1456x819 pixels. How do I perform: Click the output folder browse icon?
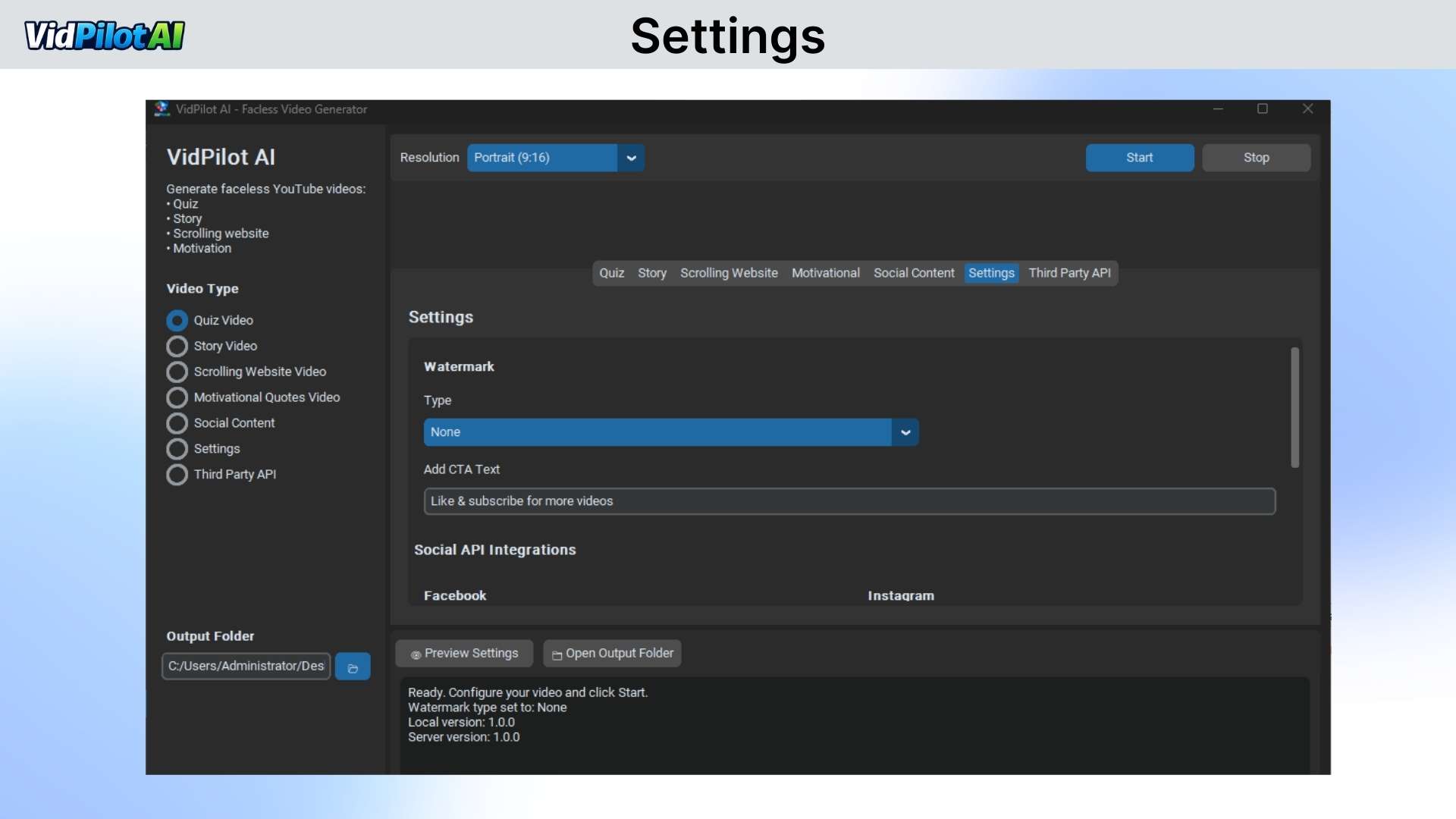353,667
